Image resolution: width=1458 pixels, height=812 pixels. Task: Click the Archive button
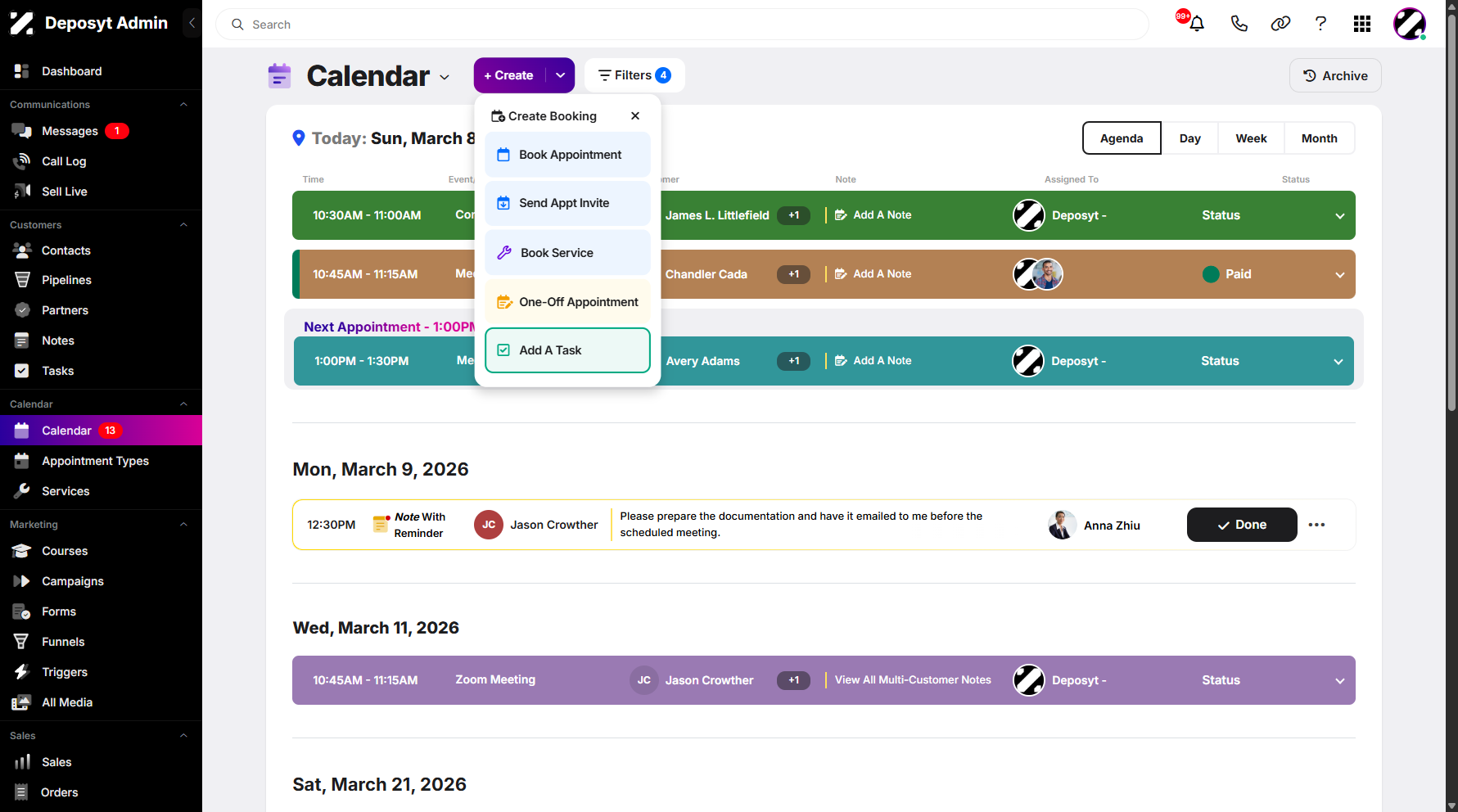pos(1335,75)
